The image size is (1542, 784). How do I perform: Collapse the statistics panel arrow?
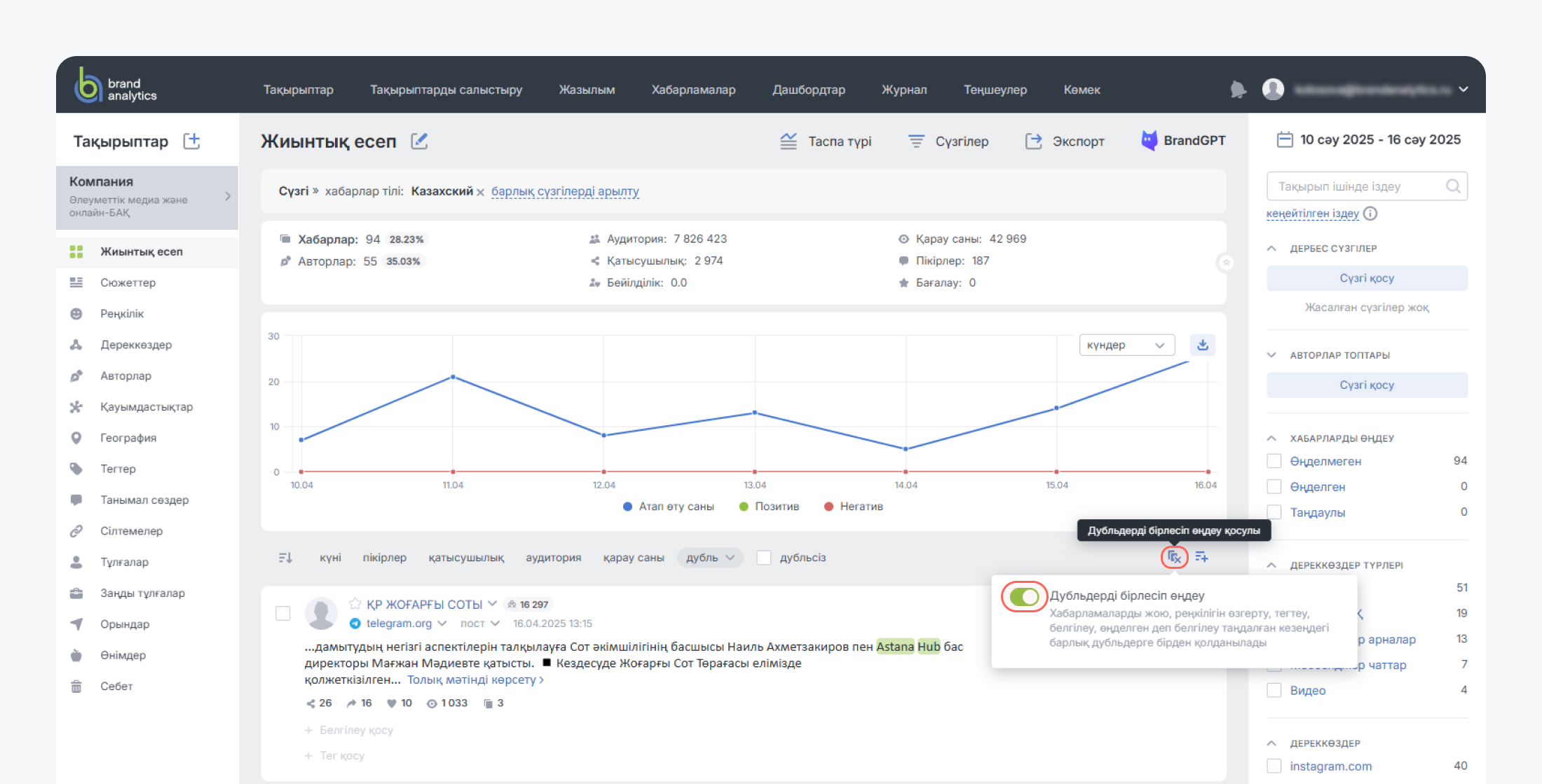pos(1226,263)
